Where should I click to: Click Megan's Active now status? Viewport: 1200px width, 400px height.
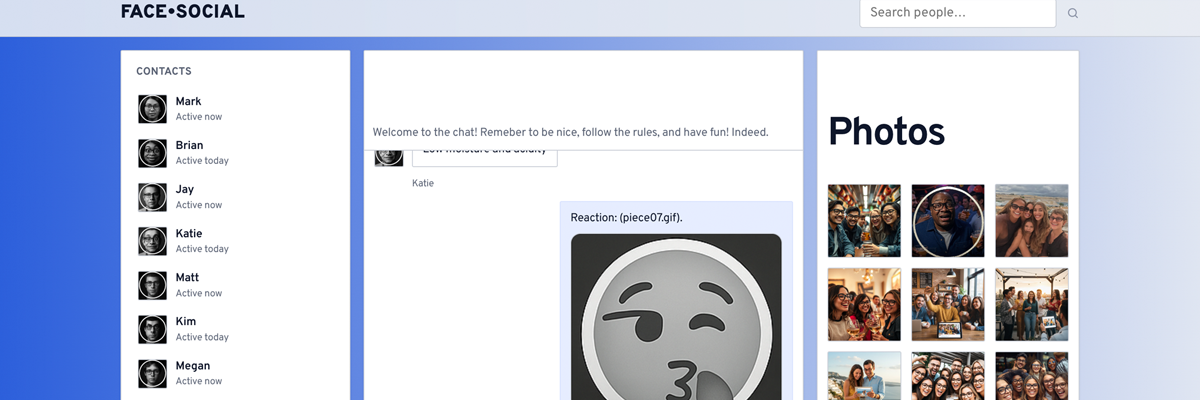click(199, 381)
